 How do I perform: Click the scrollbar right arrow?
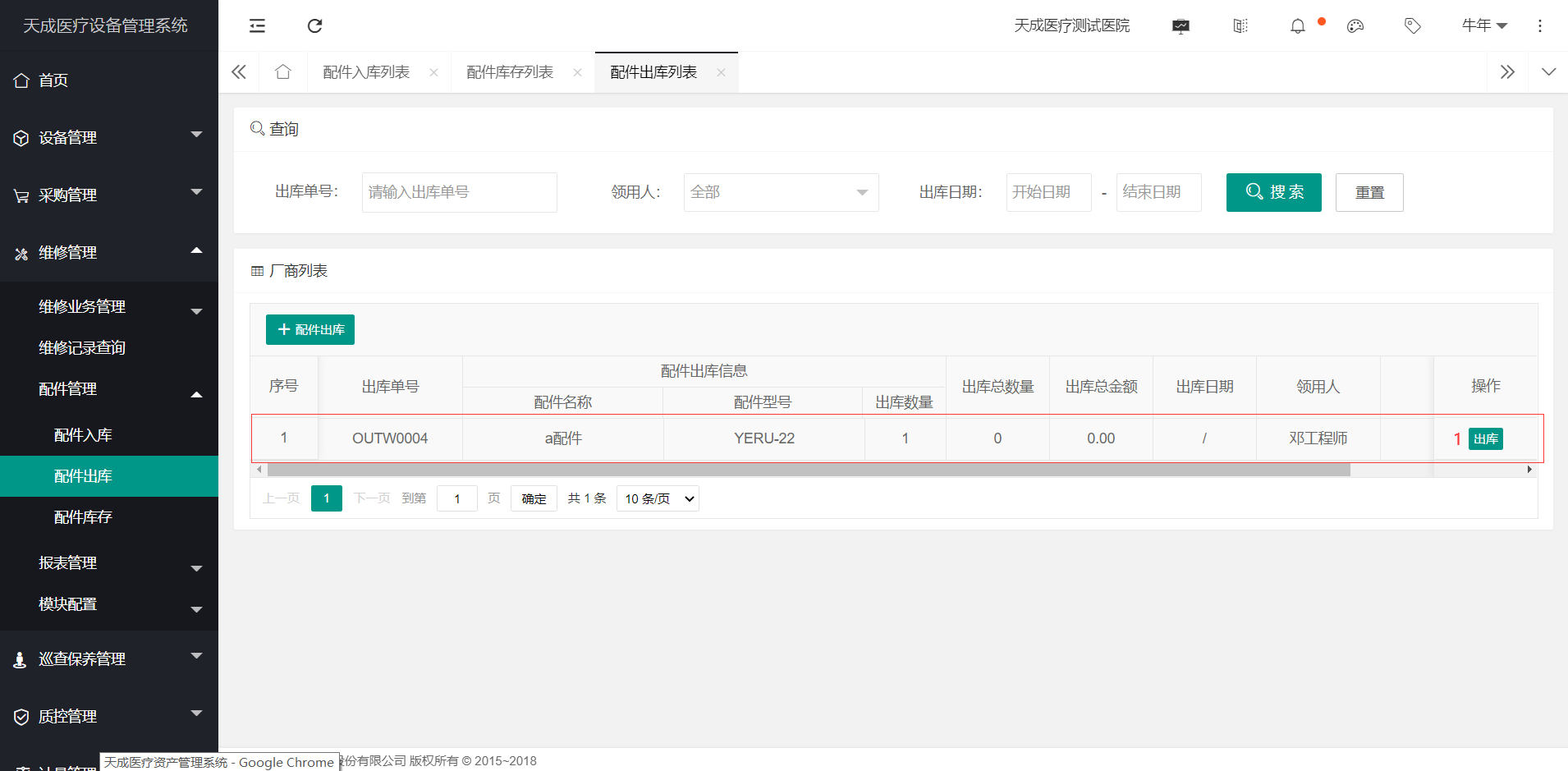point(1529,470)
